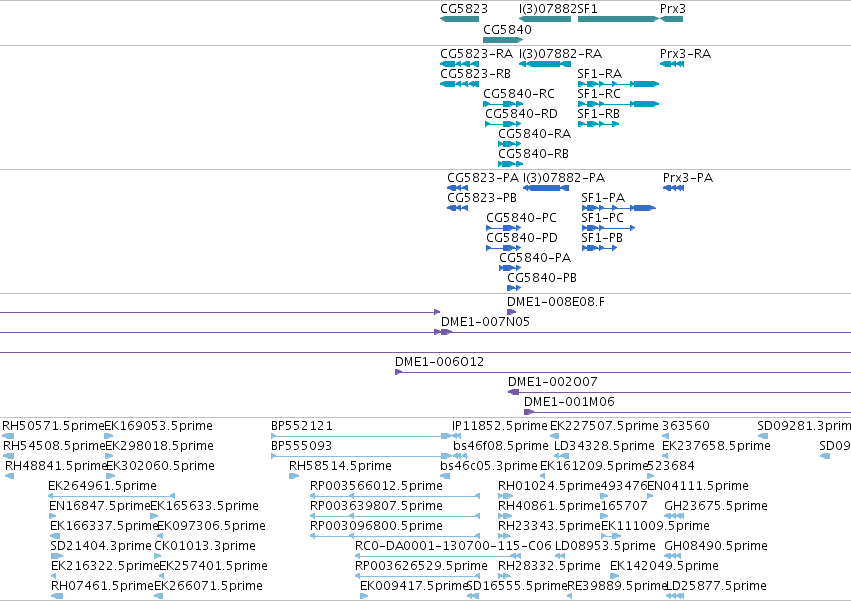Click EST EK169053.5prime
Screen dimensions: 851x601
[158, 427]
